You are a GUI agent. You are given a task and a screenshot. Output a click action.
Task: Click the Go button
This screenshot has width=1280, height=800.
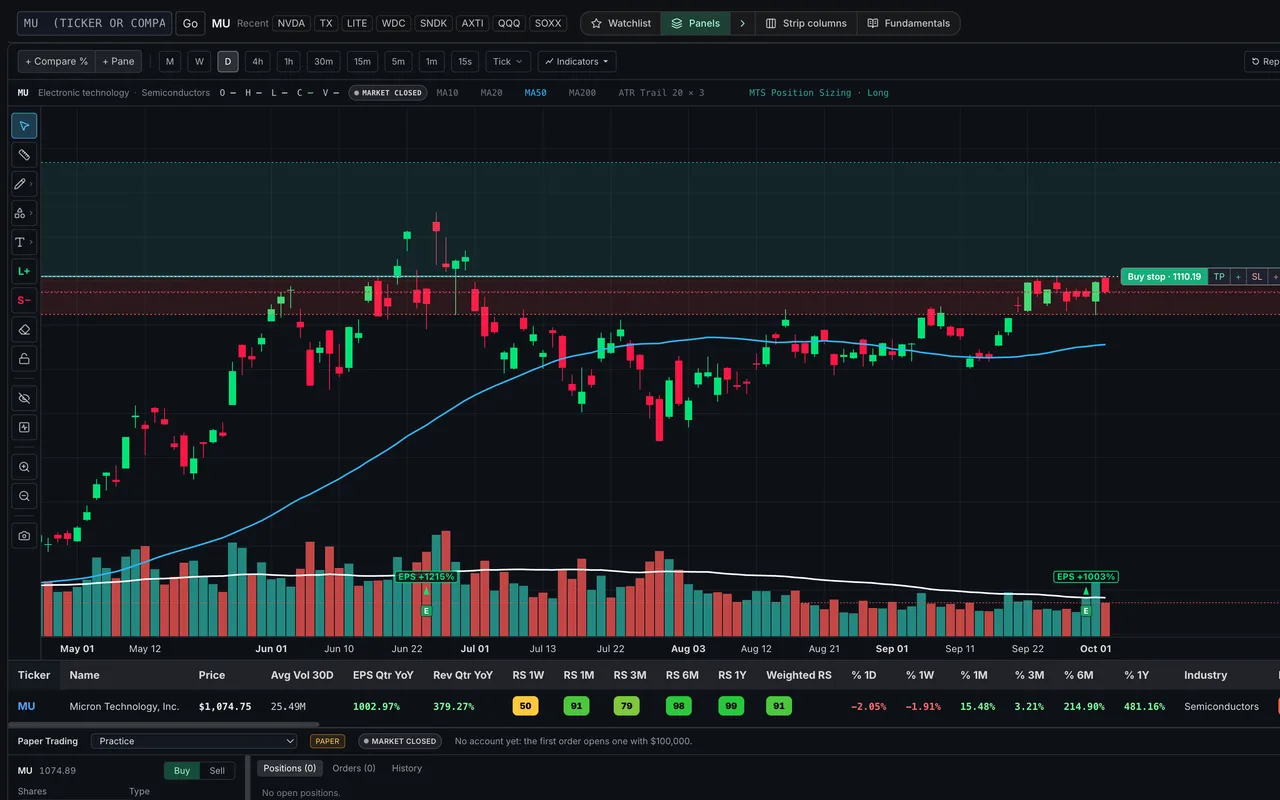pyautogui.click(x=190, y=23)
